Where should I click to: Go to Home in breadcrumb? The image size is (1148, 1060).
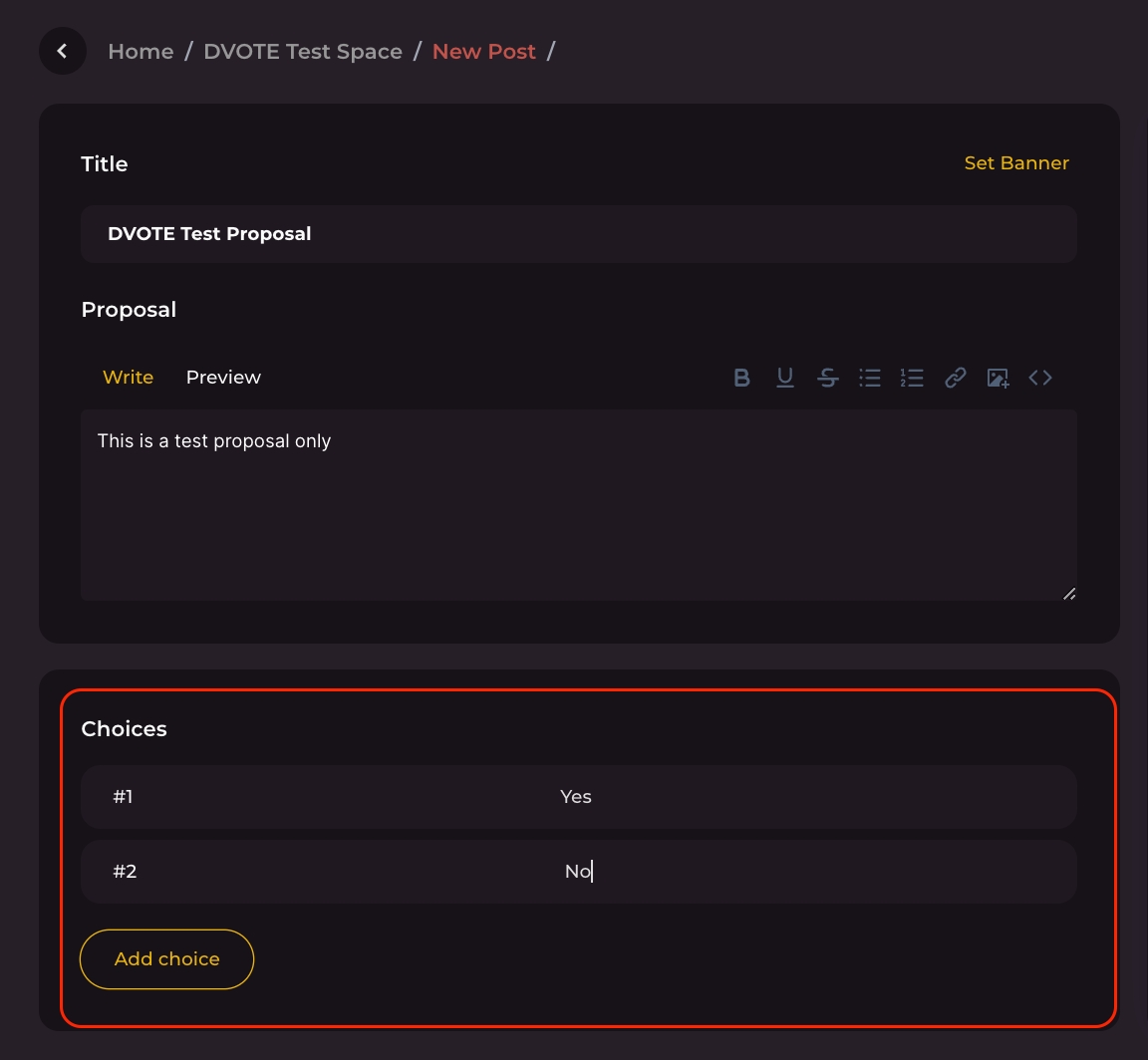[141, 52]
